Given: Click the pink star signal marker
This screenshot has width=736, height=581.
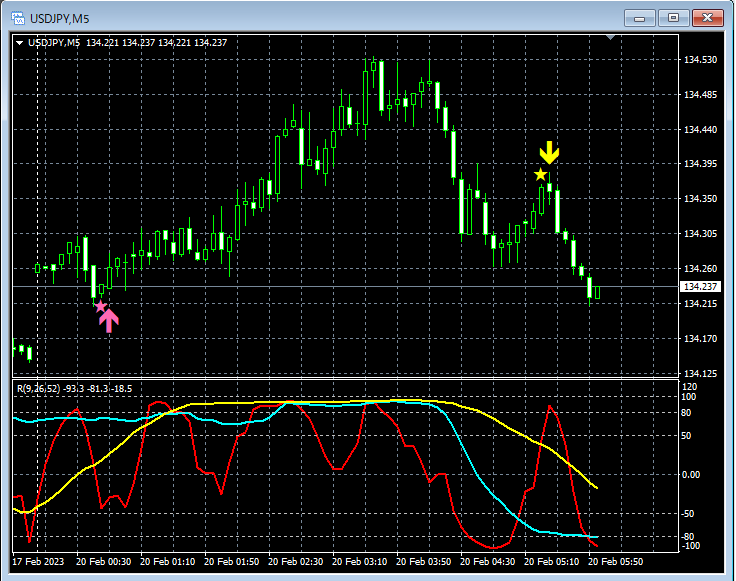Looking at the screenshot, I should [100, 306].
